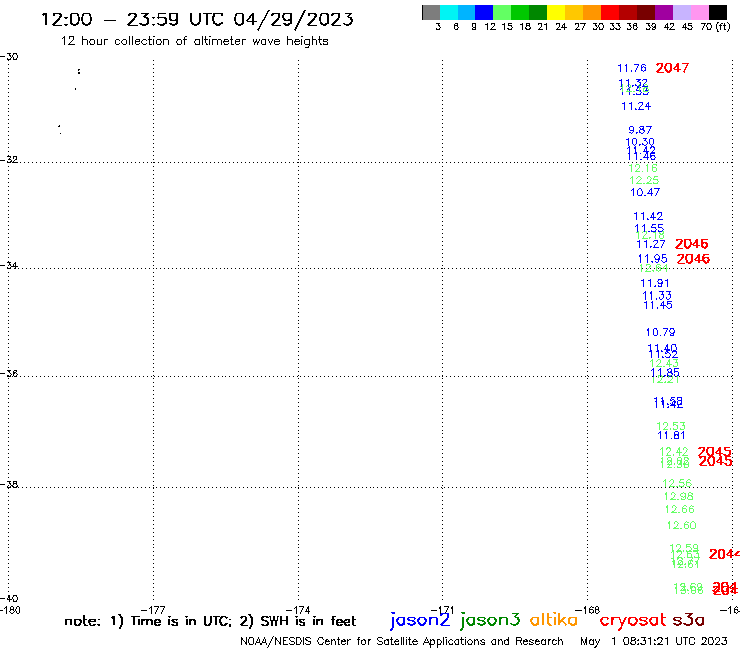Image resolution: width=740 pixels, height=650 pixels.
Task: Select the yellow swatch in the color scale
Action: [556, 12]
